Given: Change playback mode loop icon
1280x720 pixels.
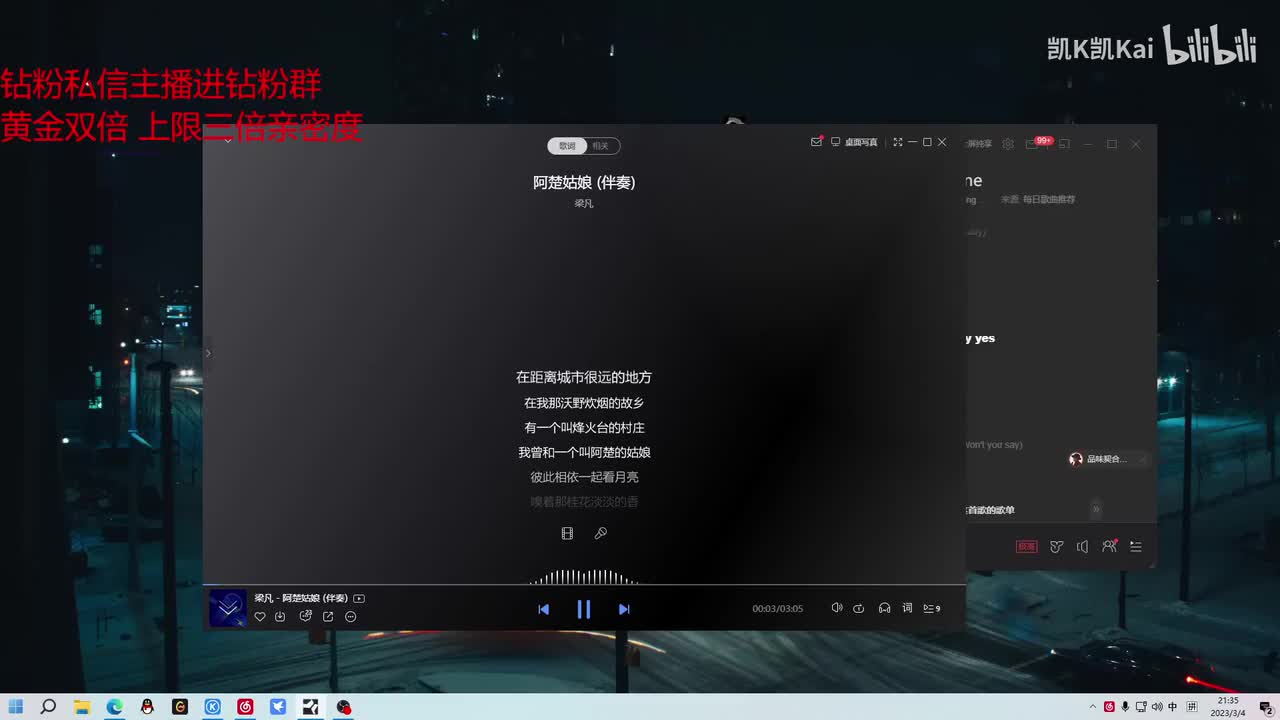Looking at the screenshot, I should 858,608.
